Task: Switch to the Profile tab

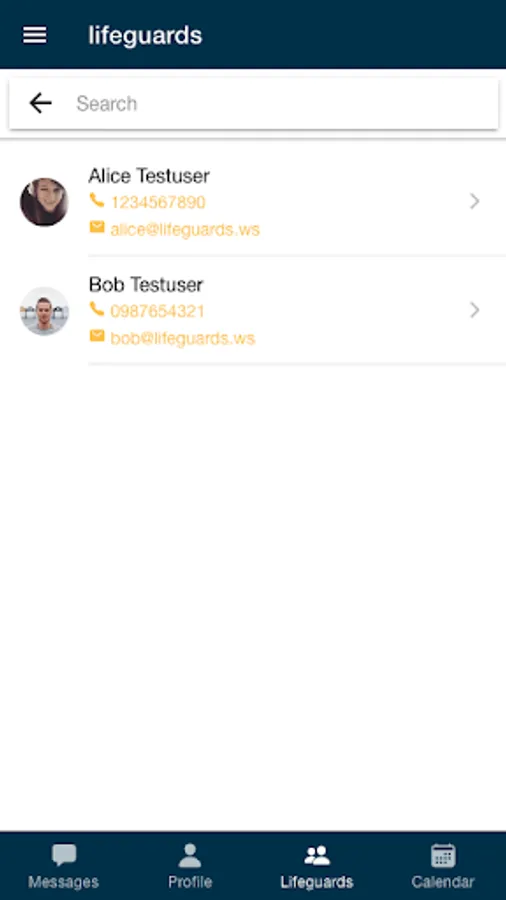Action: 190,866
